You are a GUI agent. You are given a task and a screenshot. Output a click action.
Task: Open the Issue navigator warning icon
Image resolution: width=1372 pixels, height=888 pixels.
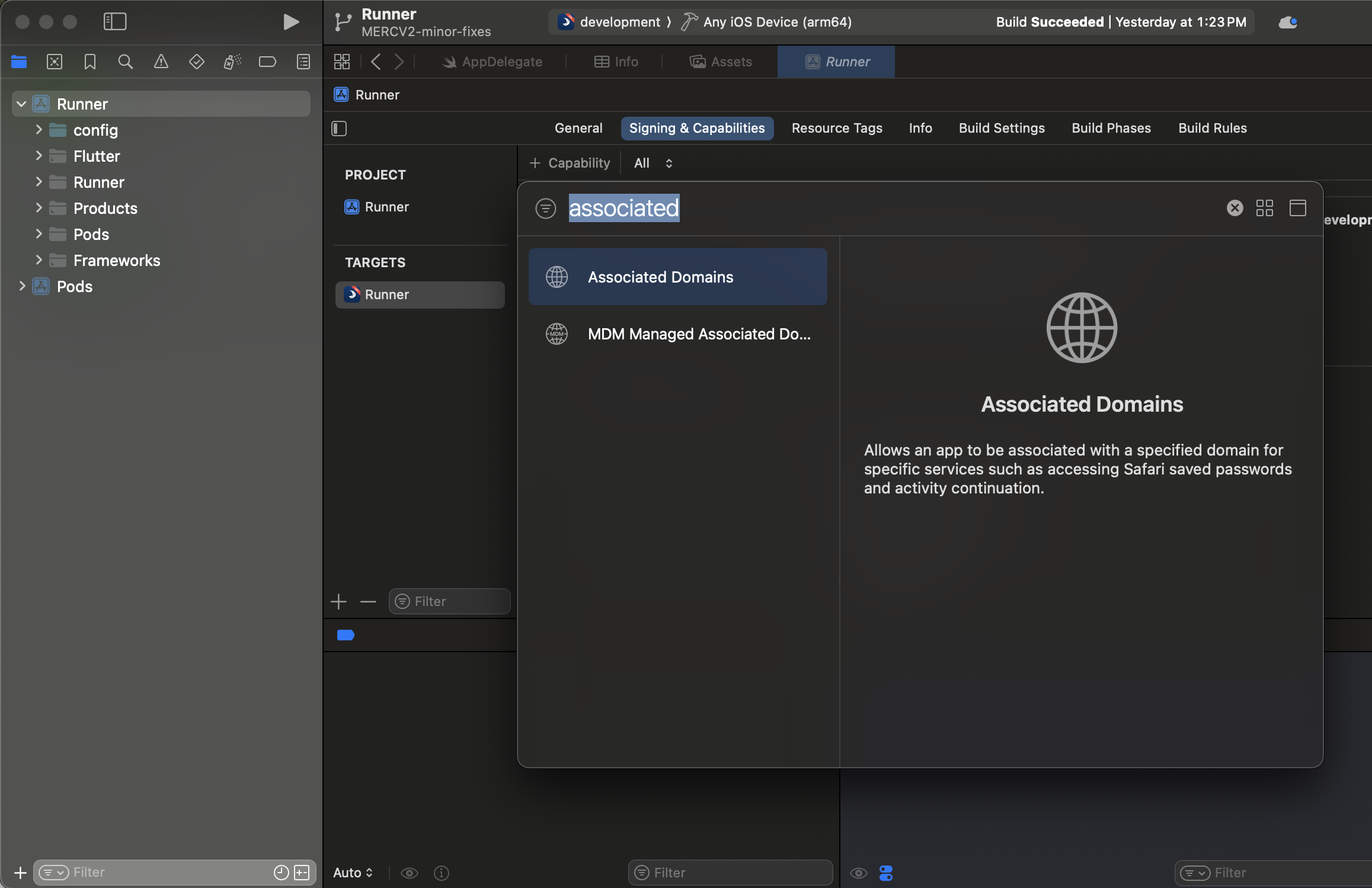coord(161,61)
